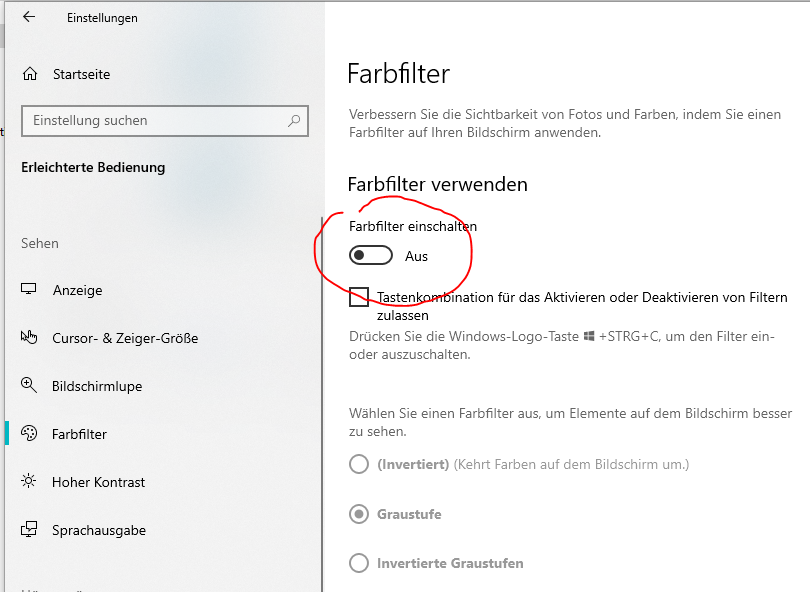Select the Invertierte Graustufen radio button
This screenshot has width=810, height=592.
[359, 563]
